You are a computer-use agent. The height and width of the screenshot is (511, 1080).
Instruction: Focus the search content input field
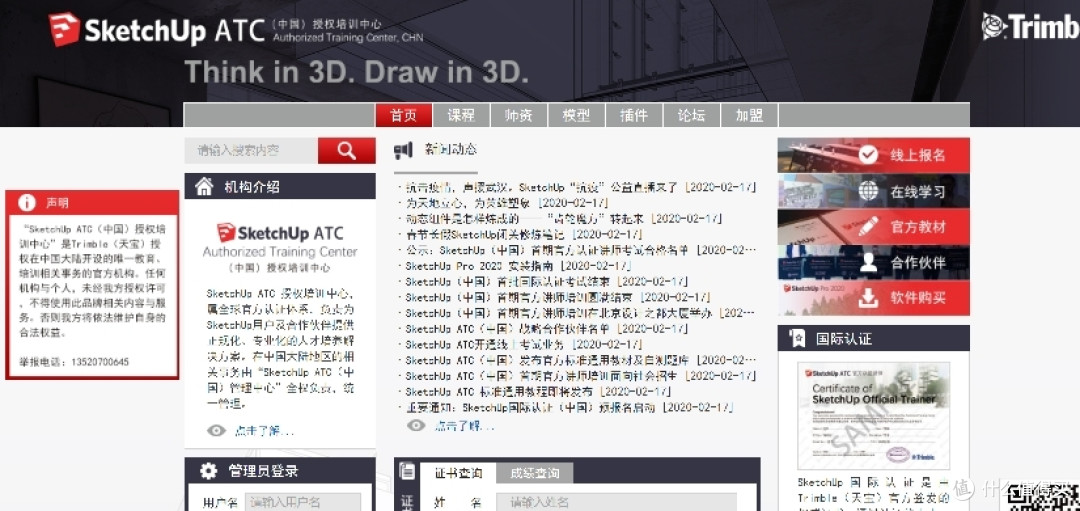tap(251, 150)
